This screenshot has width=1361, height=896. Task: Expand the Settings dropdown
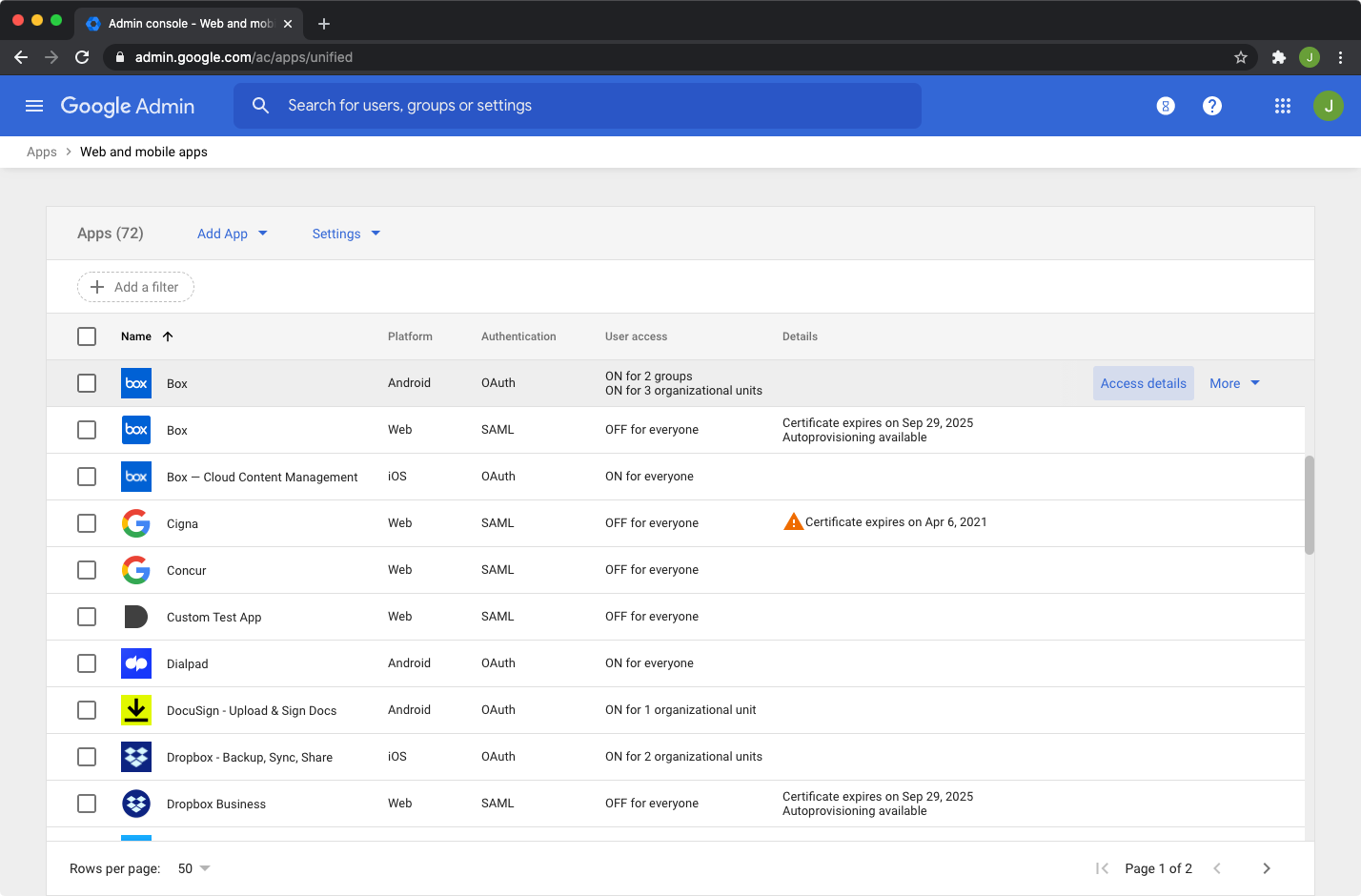point(346,234)
